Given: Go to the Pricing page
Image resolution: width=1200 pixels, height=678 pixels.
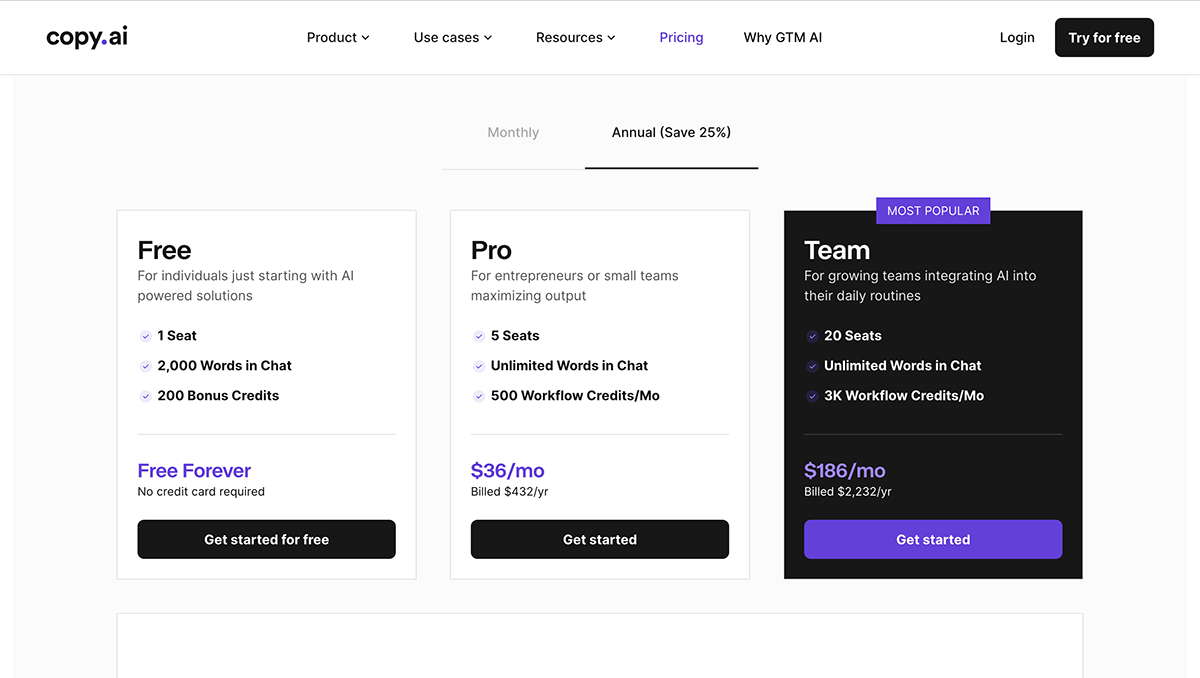Looking at the screenshot, I should (x=681, y=38).
